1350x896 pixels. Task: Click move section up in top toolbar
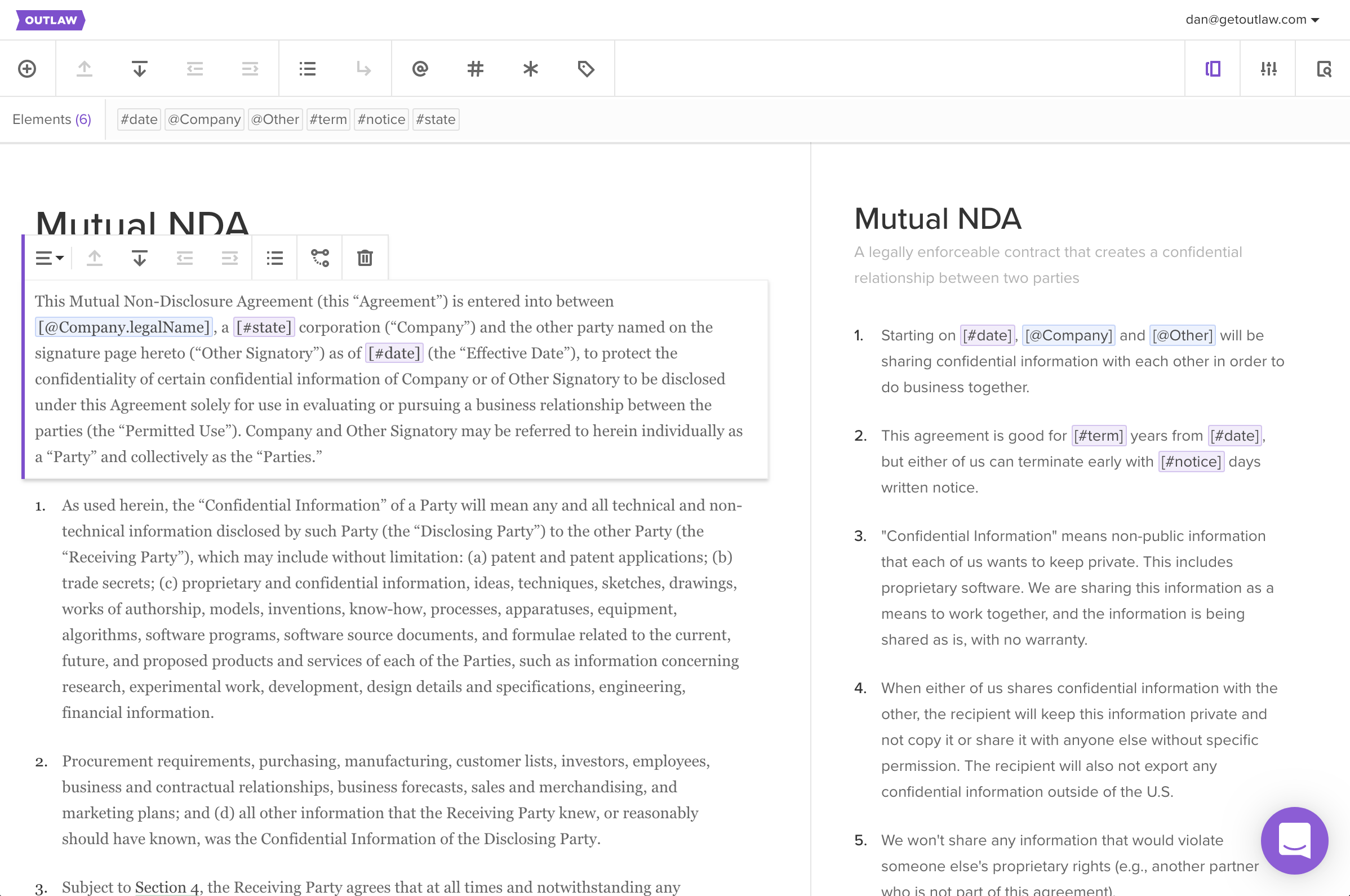click(x=85, y=69)
